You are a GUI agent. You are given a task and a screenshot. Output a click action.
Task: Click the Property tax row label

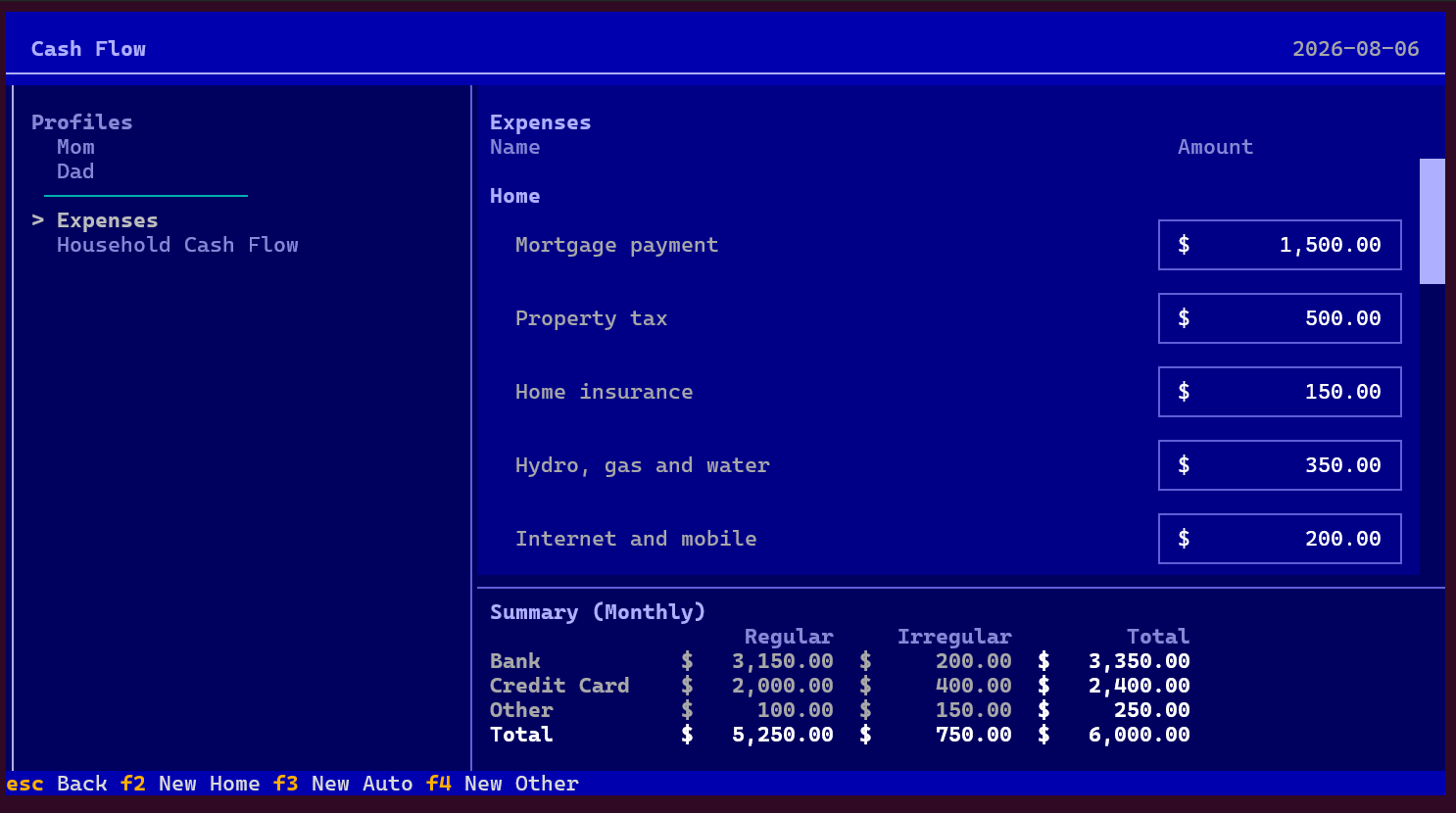coord(591,318)
